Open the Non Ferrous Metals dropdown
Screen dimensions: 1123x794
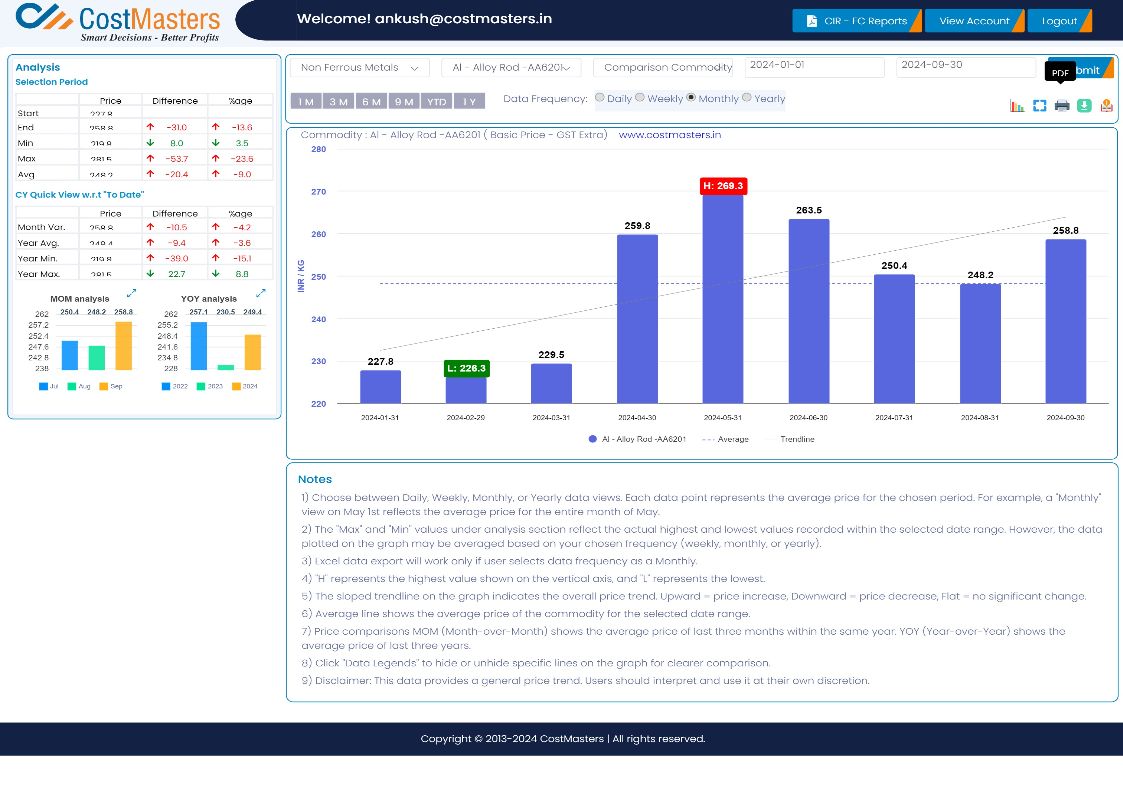[x=360, y=68]
